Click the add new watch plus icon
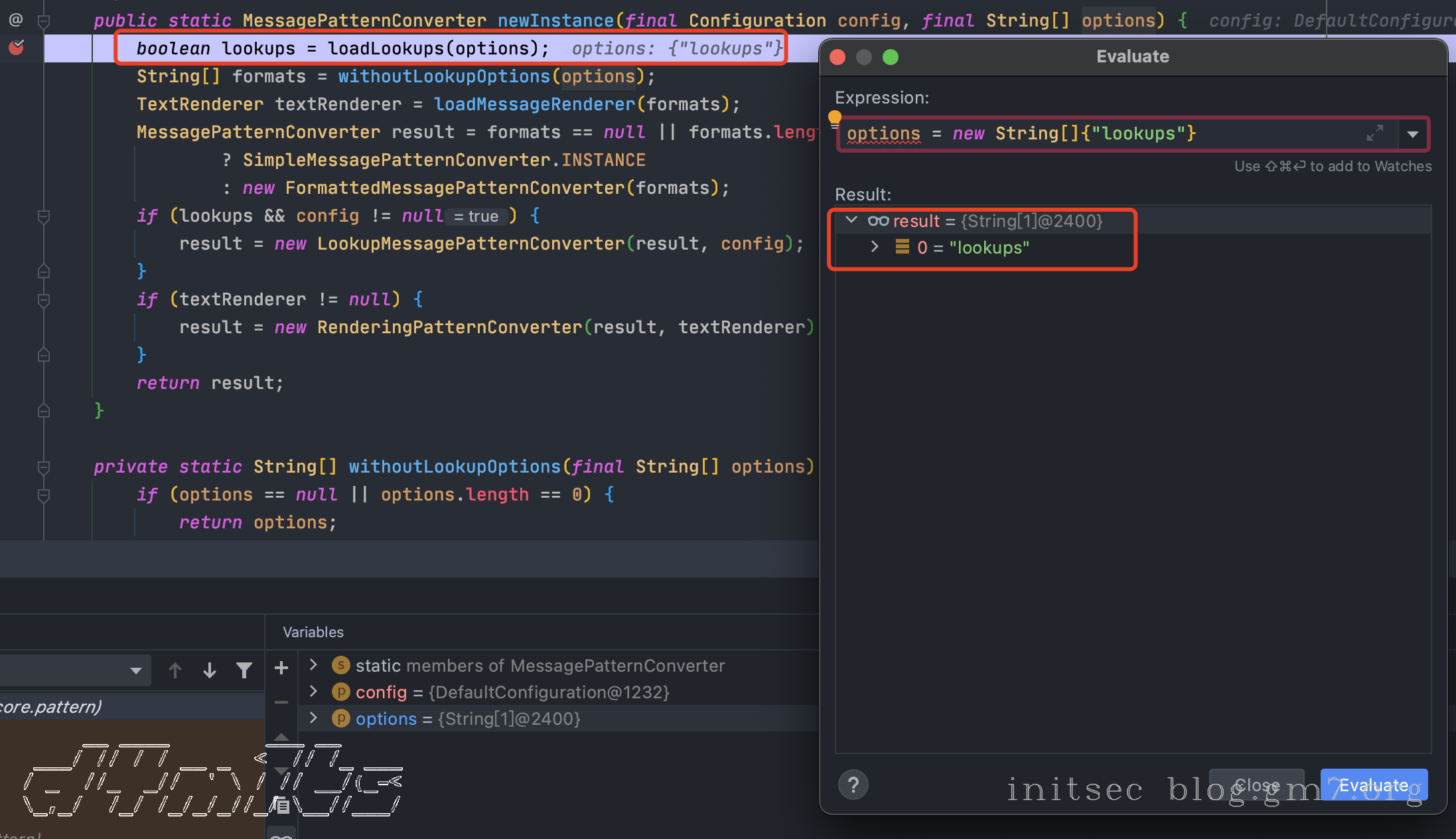1456x839 pixels. coord(281,668)
